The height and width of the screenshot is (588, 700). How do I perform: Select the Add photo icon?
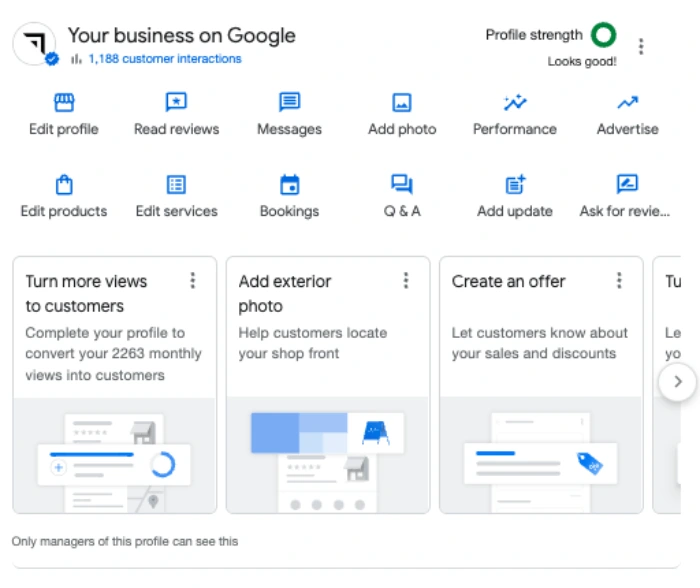pos(402,102)
